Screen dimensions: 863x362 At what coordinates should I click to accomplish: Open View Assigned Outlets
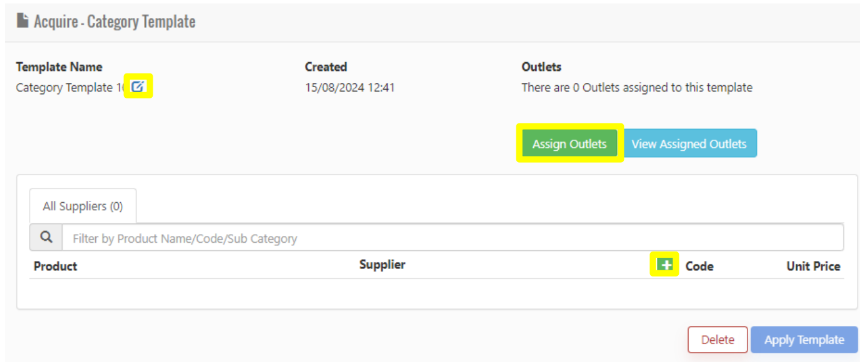[x=689, y=144]
